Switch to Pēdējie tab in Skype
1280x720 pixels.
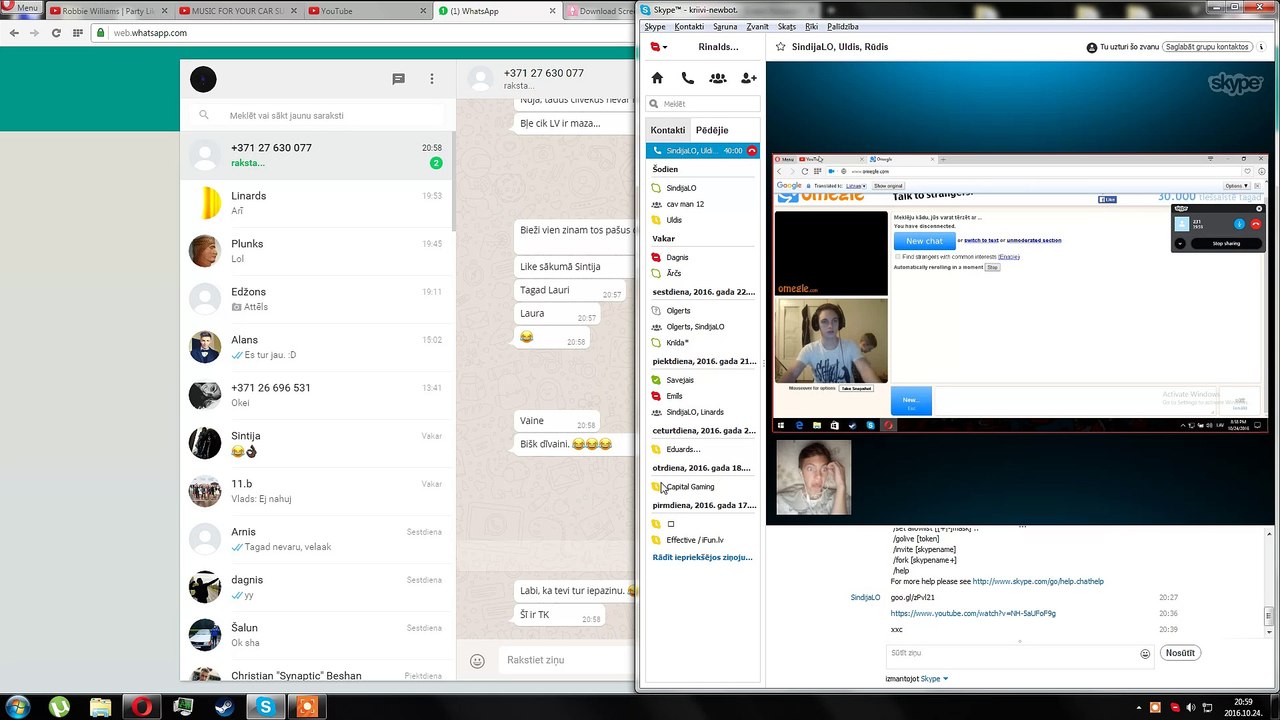click(712, 130)
